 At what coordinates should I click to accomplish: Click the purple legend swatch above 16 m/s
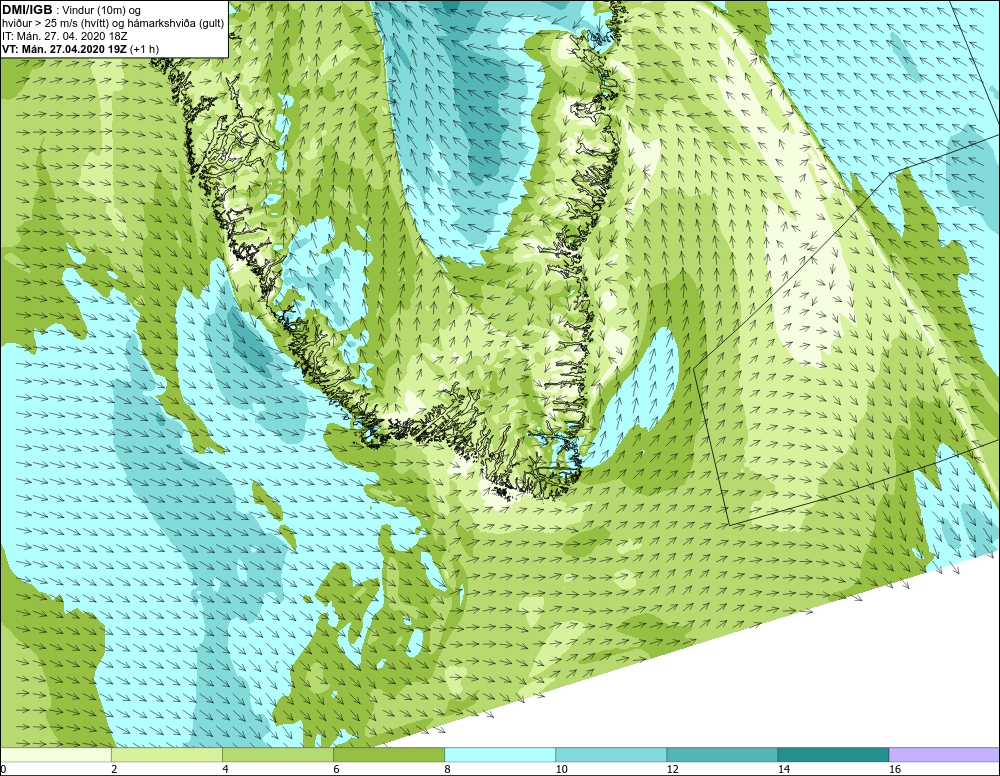pos(944,755)
